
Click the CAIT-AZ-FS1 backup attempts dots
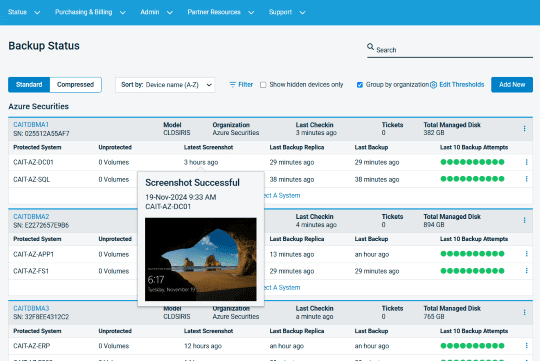[x=472, y=271]
